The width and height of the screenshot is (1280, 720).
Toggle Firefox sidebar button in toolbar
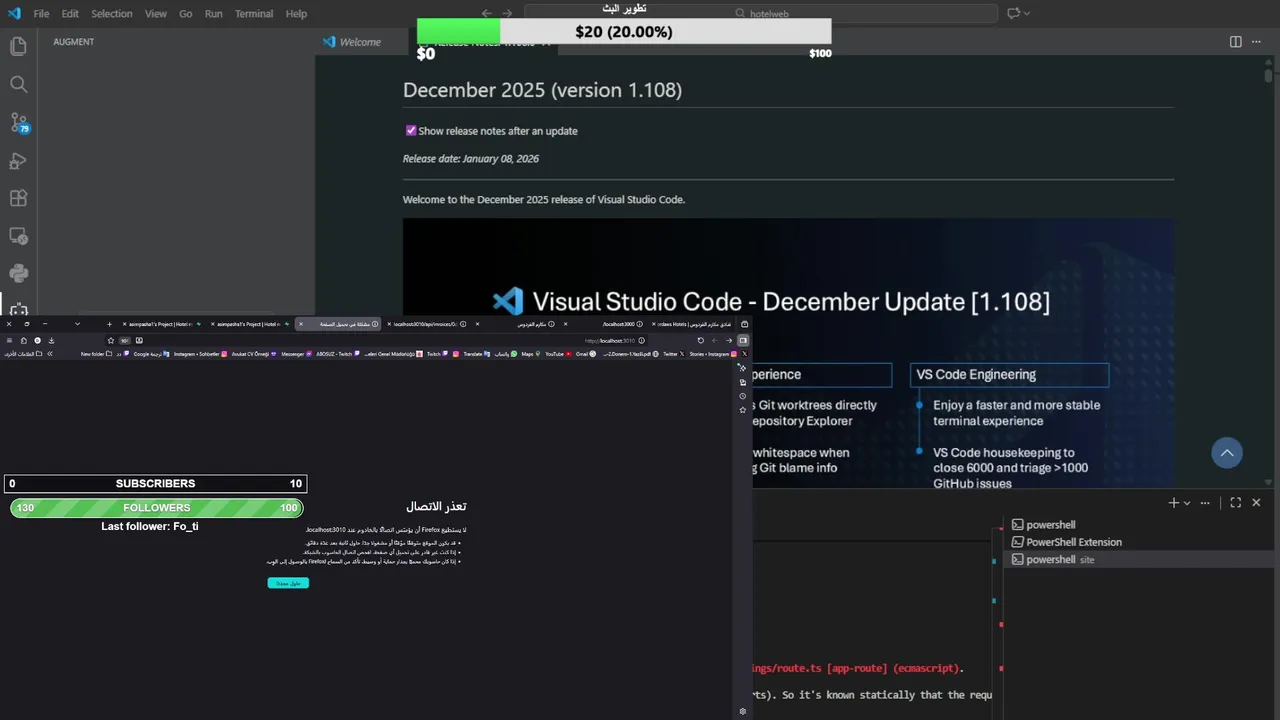[743, 340]
